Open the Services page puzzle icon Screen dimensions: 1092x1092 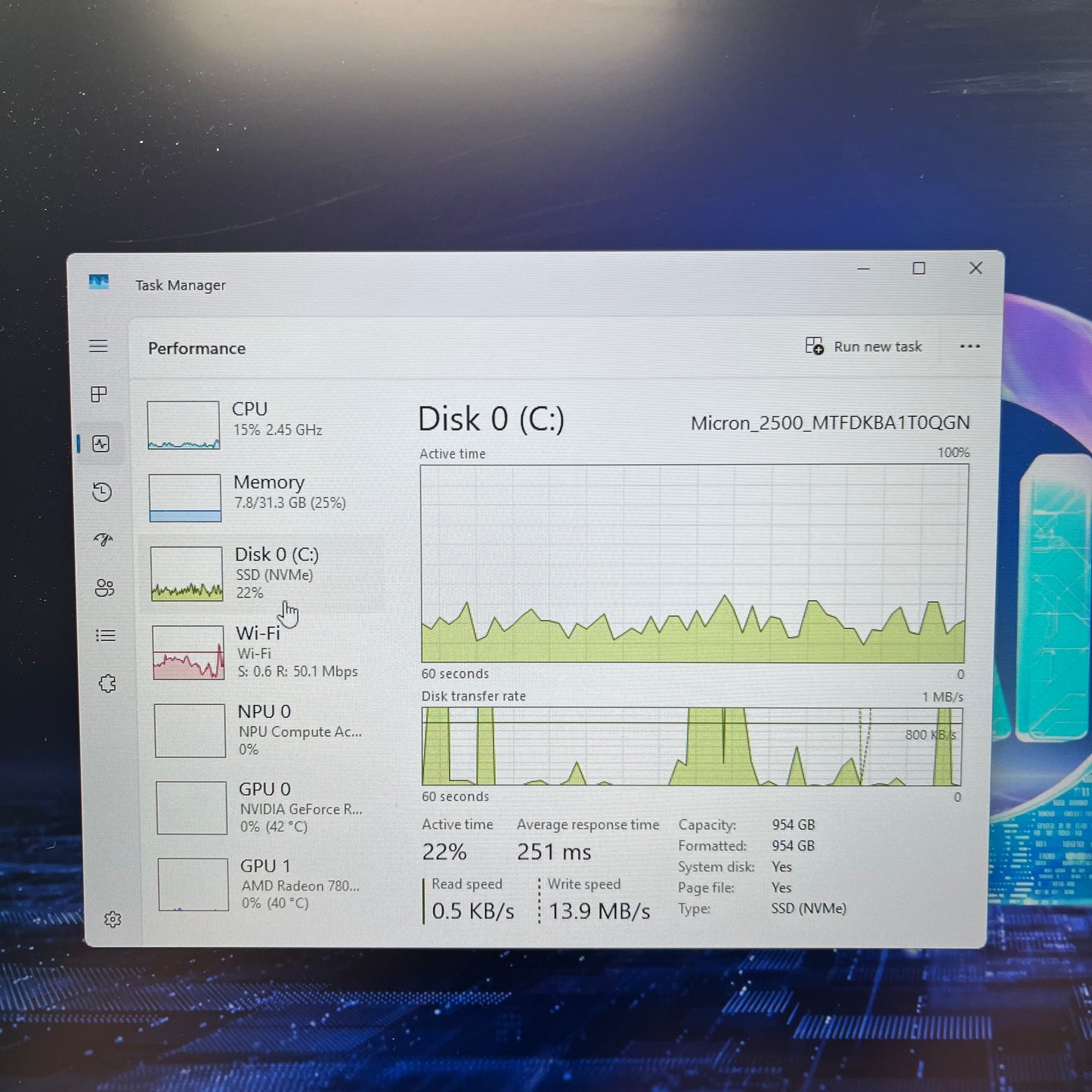(107, 684)
